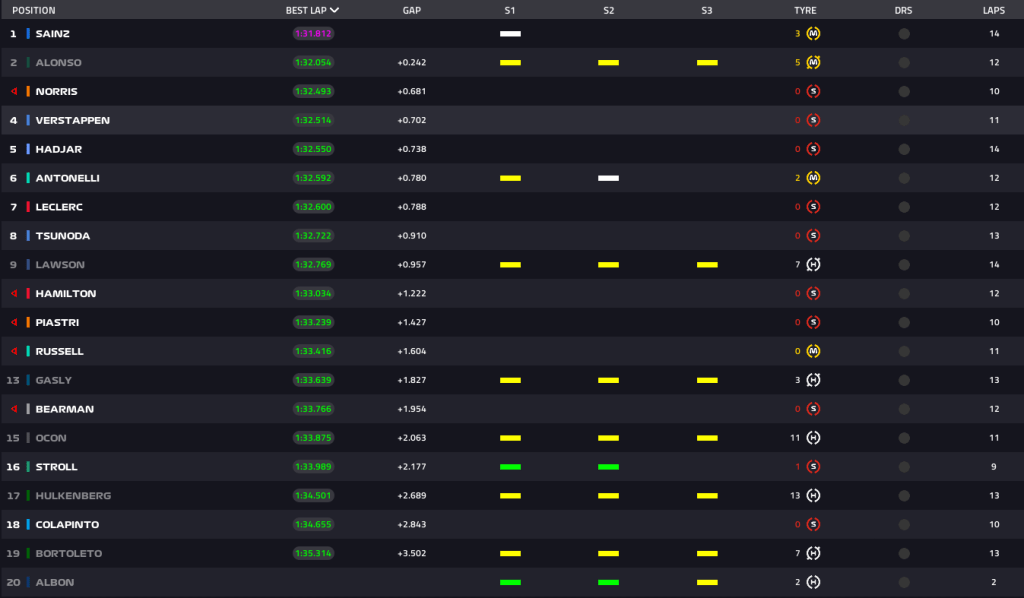Click Lawson's hard tyre icon
This screenshot has height=598, width=1024.
813,264
